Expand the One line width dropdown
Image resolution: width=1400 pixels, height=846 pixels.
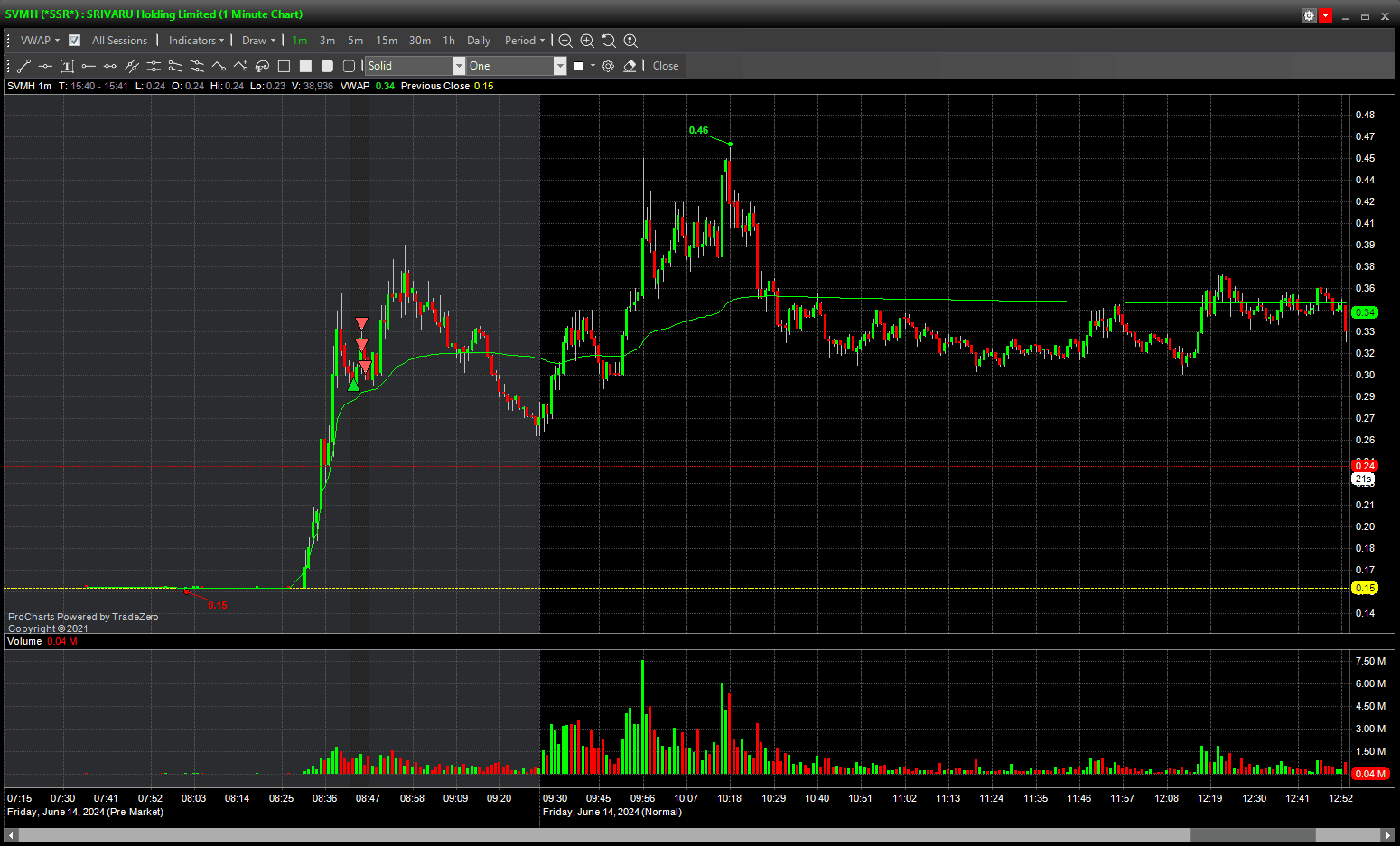[x=559, y=66]
